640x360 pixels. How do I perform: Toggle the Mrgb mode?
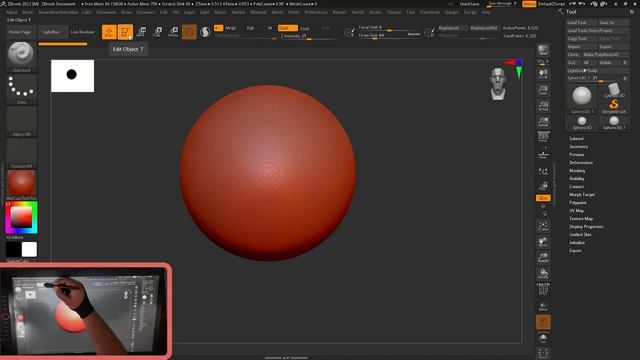[x=231, y=28]
